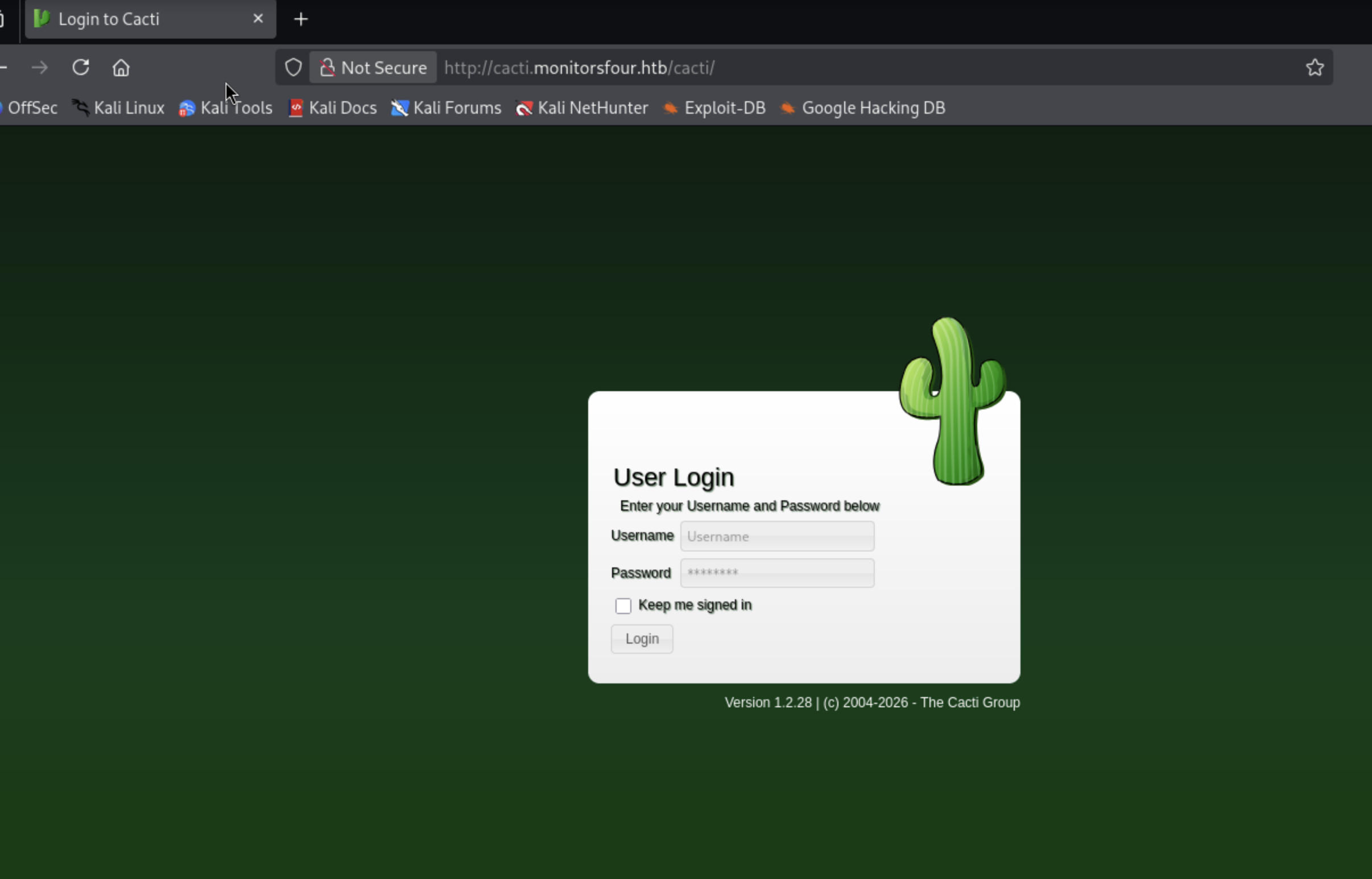Click the Cacti cactus logo

(x=952, y=401)
